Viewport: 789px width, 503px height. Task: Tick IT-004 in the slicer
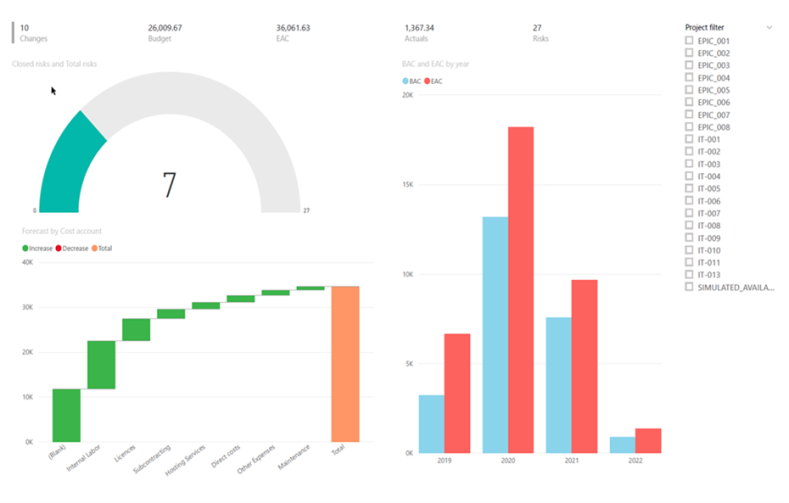[x=689, y=176]
